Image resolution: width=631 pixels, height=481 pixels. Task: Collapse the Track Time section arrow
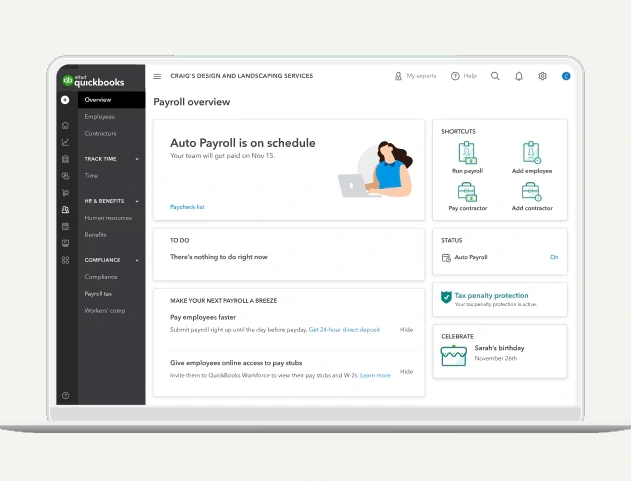pyautogui.click(x=137, y=159)
